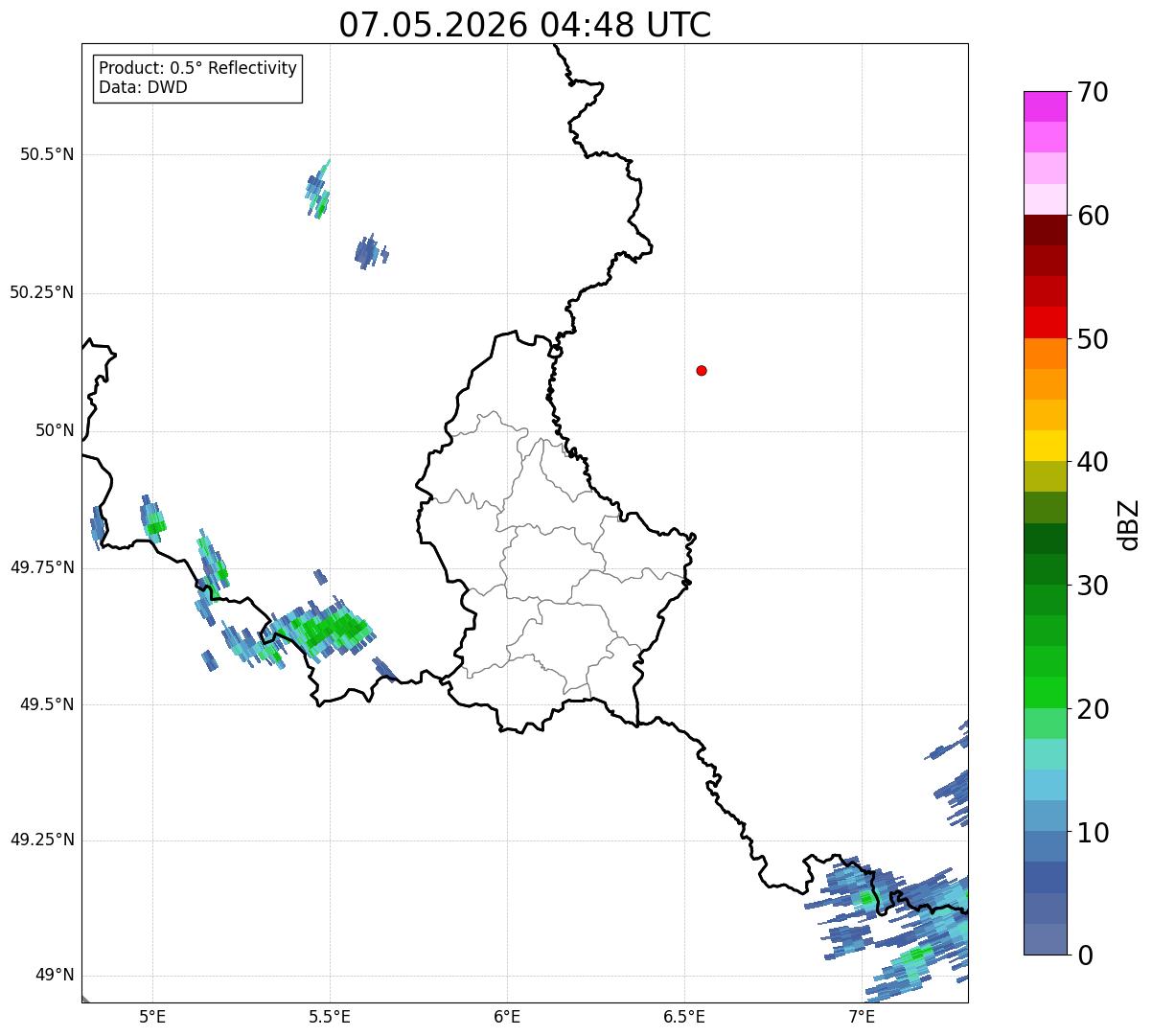
Task: Click the center of Luxembourg's district borders
Action: [x=556, y=554]
